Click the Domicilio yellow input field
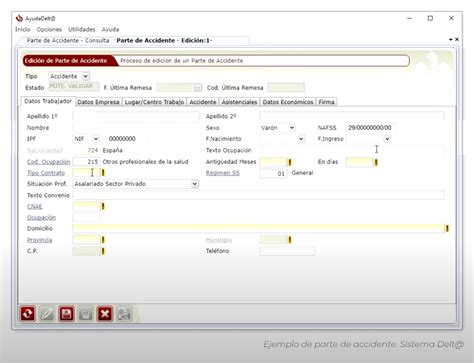This screenshot has height=363, width=474. click(x=258, y=228)
